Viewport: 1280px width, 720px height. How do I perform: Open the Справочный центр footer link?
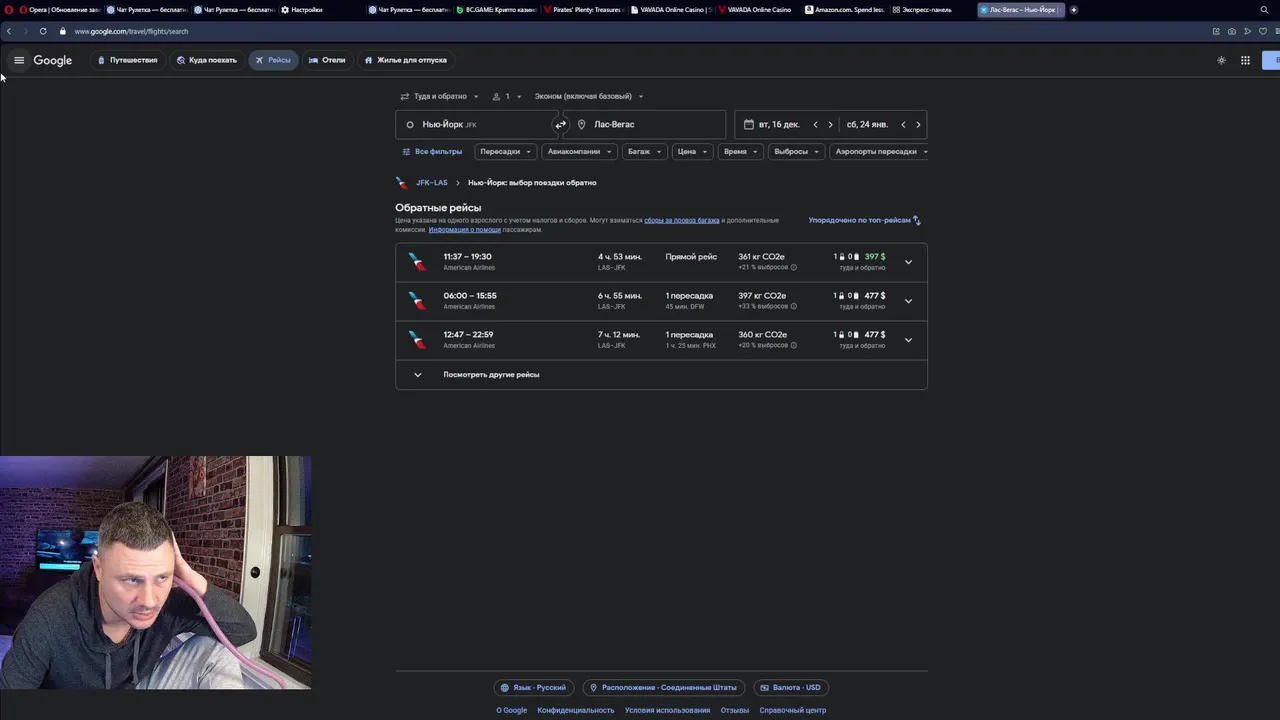point(793,711)
